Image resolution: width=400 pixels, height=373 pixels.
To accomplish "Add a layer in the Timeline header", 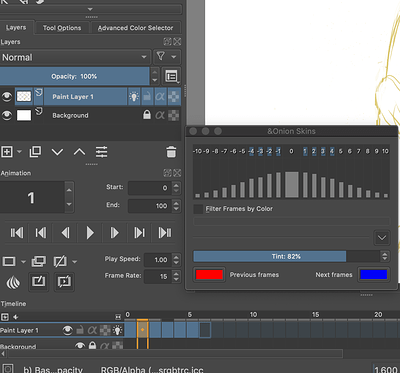I will 4,317.
